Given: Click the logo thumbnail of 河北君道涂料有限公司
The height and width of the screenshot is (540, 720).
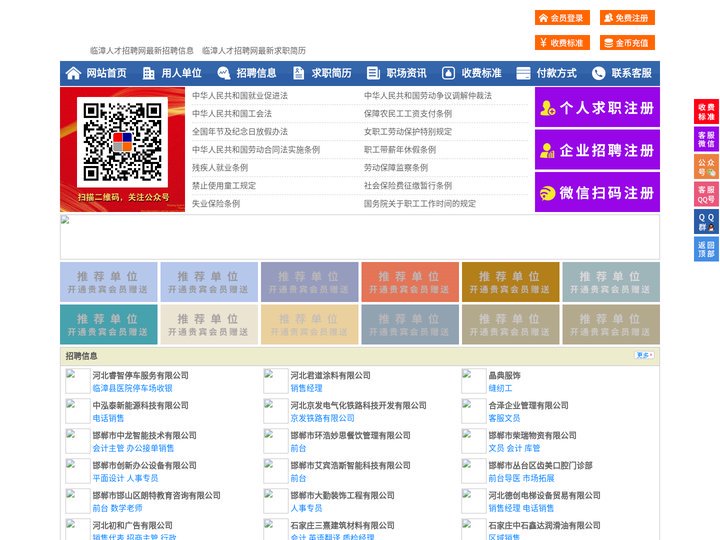Looking at the screenshot, I should click(x=276, y=381).
